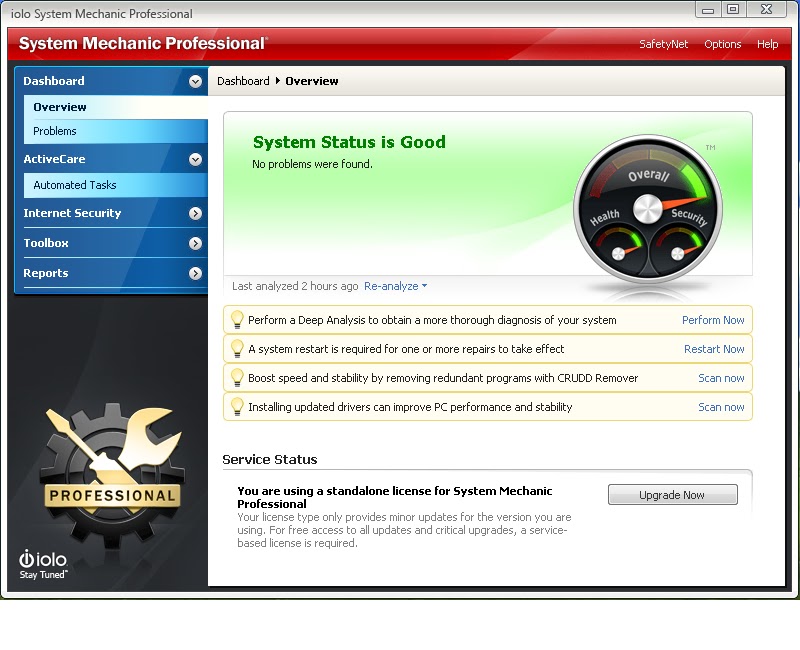Click the Dashboard breadcrumb link
The height and width of the screenshot is (650, 800).
click(243, 81)
